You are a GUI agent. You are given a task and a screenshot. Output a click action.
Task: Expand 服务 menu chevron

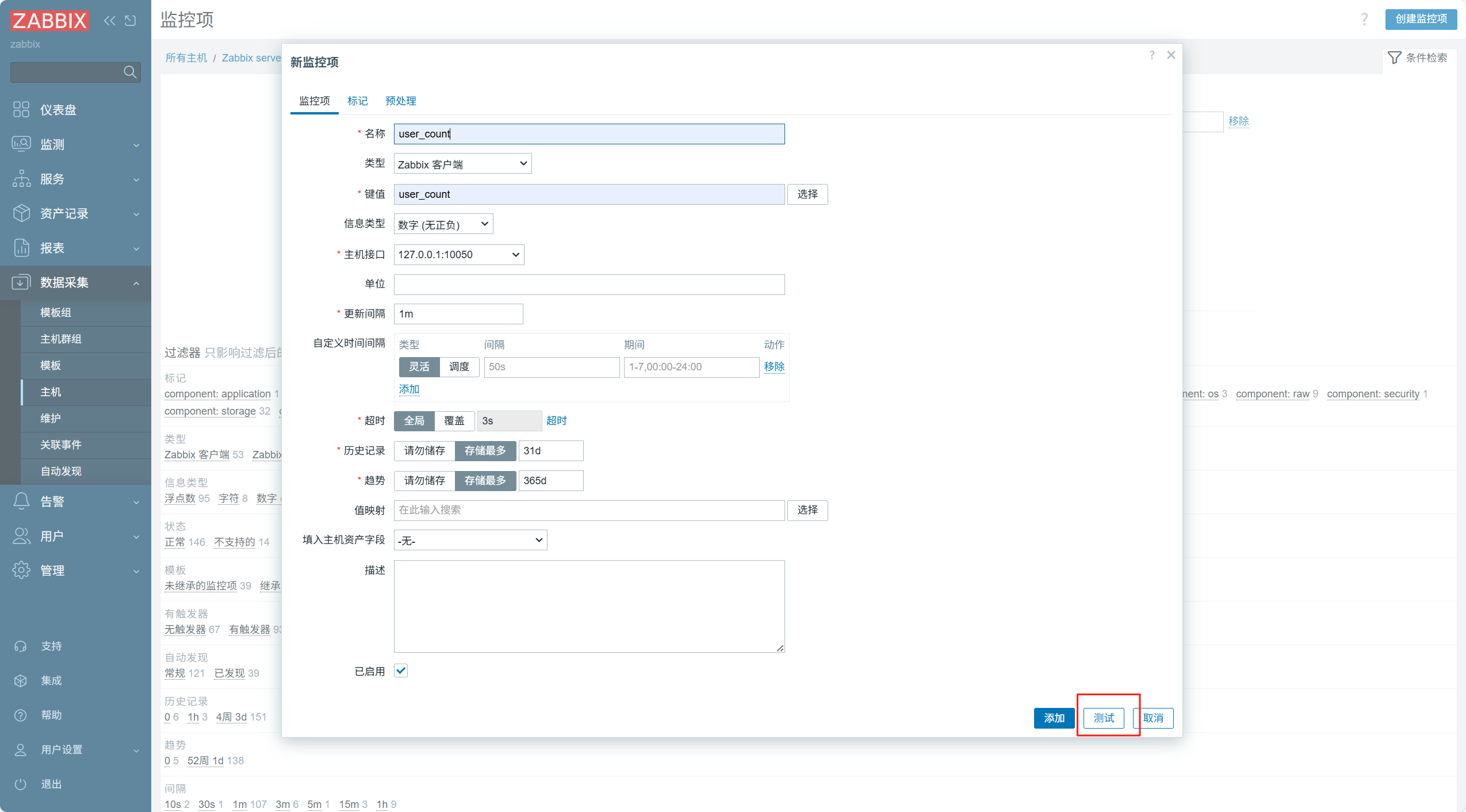[136, 179]
